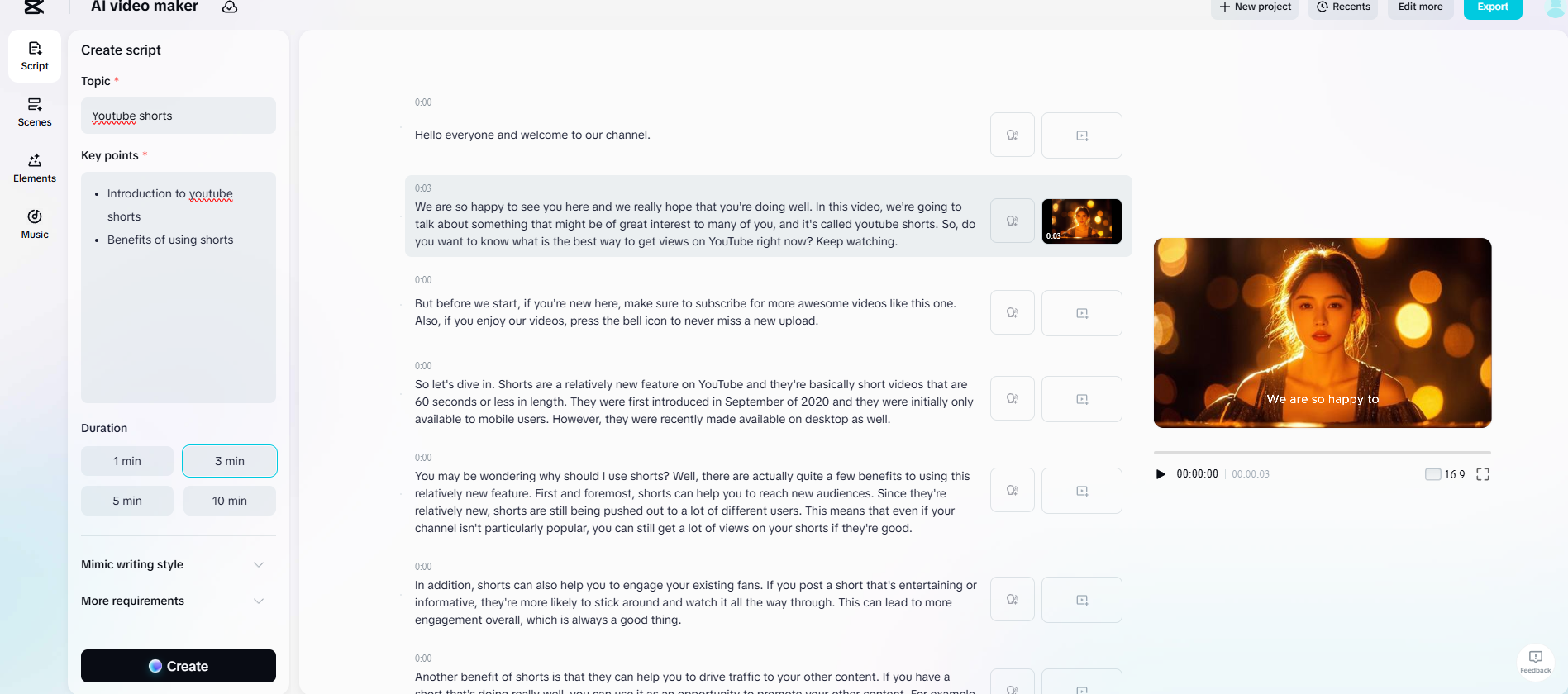Open the Scenes panel
The width and height of the screenshot is (1568, 694).
click(x=35, y=112)
